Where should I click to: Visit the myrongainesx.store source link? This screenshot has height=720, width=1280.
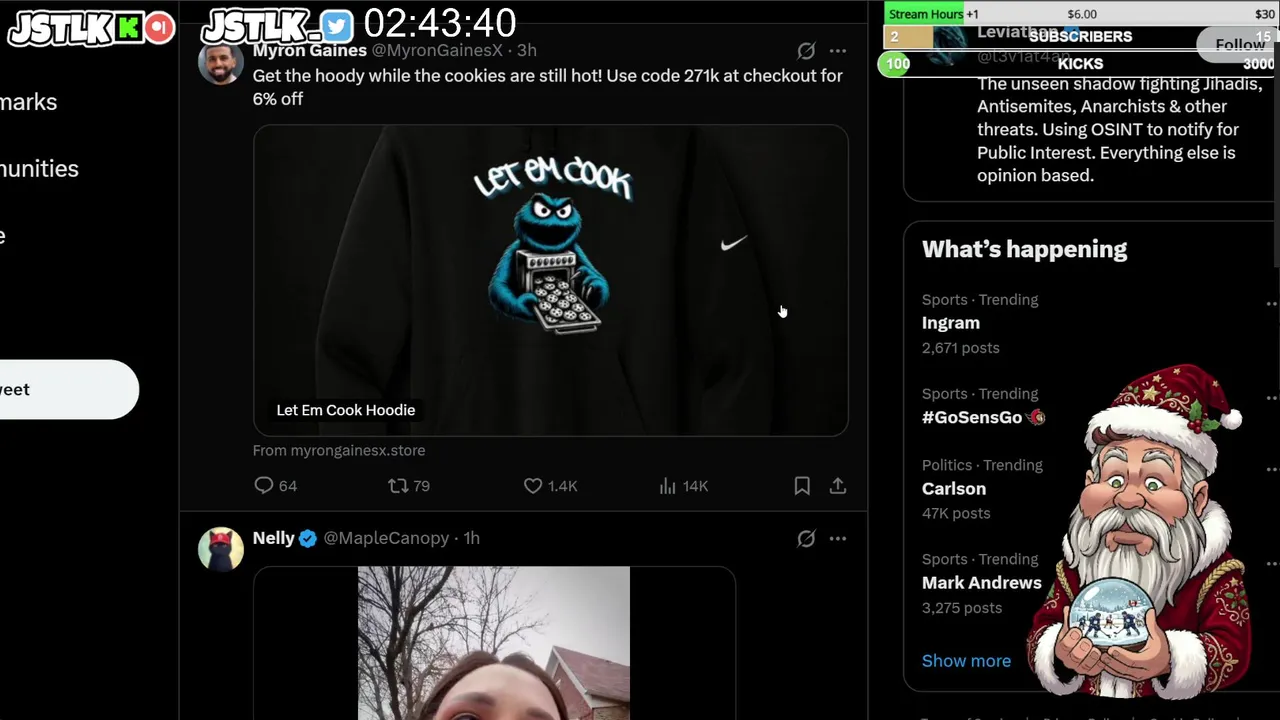pyautogui.click(x=339, y=451)
